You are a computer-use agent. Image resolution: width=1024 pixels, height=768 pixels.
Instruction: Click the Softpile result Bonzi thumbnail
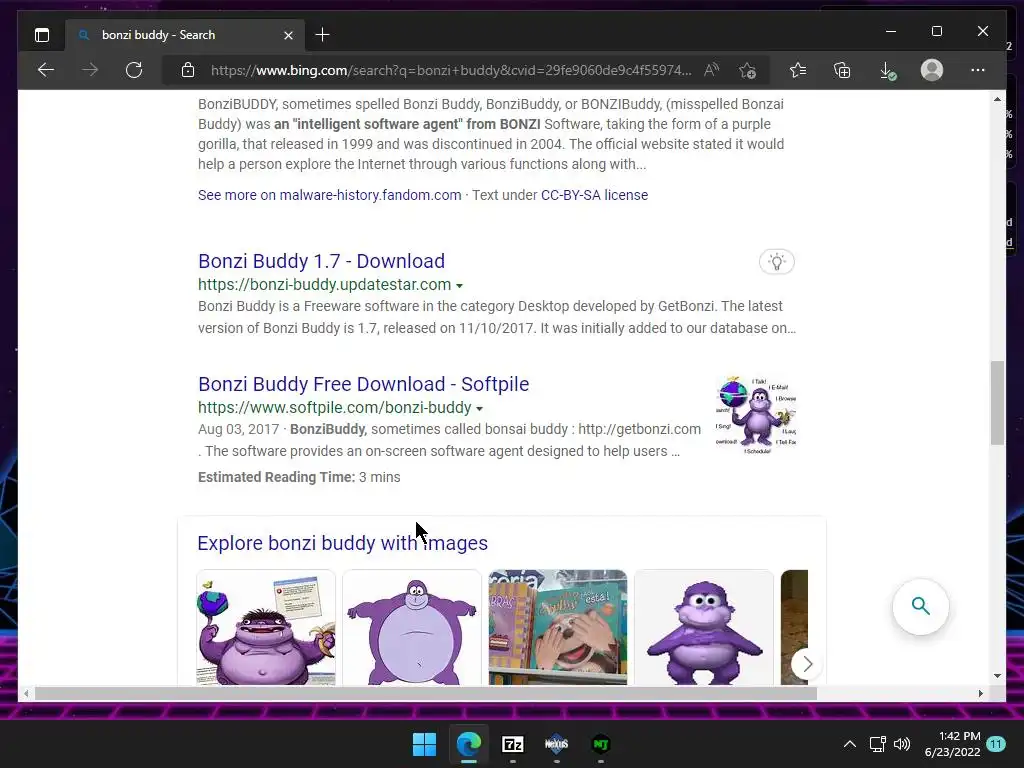(x=756, y=414)
